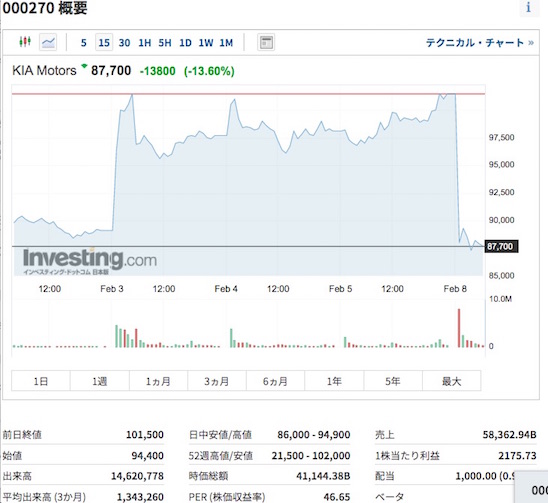Screen dimensions: 548x503
Task: Click the 時価総額 value 41,144.38B
Action: (323, 476)
